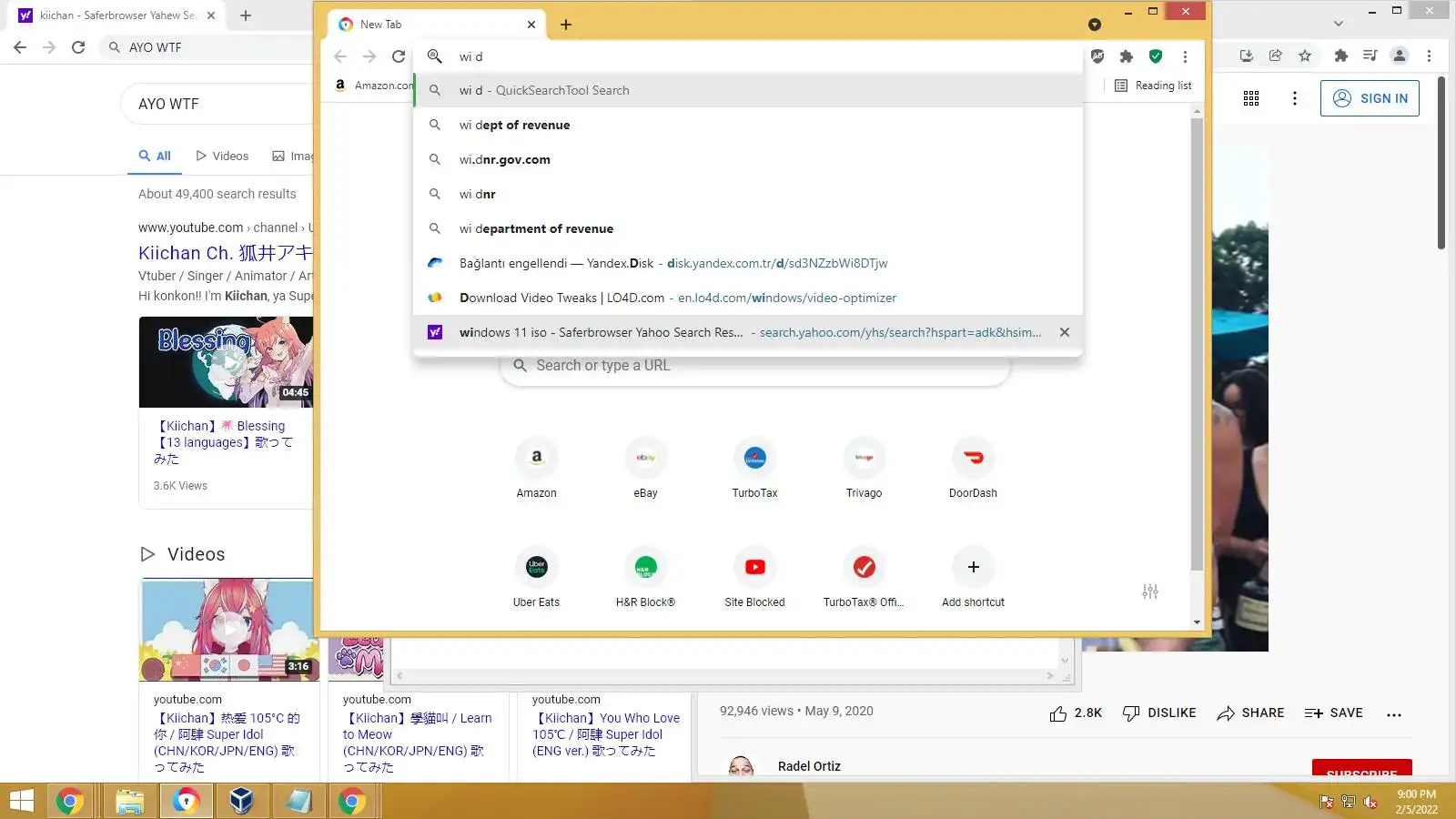The height and width of the screenshot is (819, 1456).
Task: Close the New Tab tab
Action: click(531, 25)
